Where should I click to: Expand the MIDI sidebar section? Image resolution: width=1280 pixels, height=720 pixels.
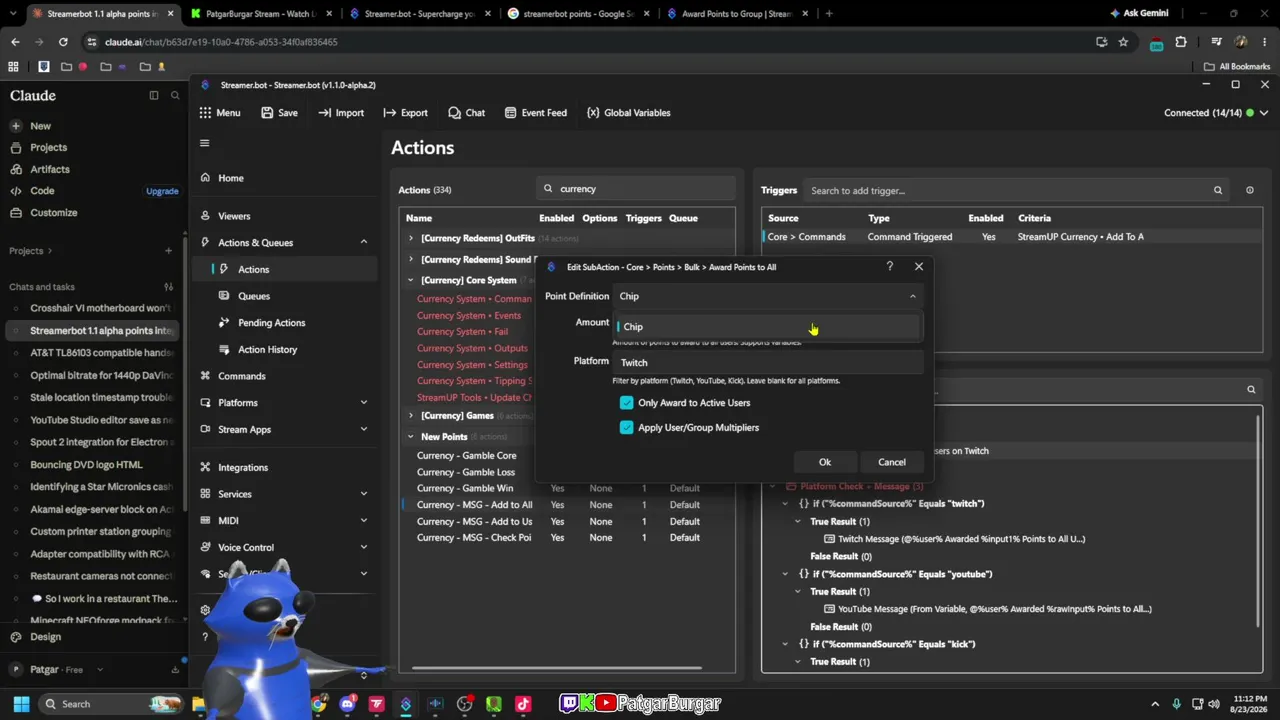tap(363, 521)
